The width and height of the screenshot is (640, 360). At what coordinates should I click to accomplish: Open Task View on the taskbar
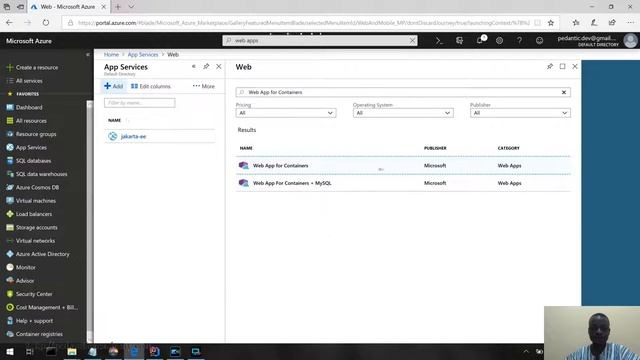(x=29, y=351)
